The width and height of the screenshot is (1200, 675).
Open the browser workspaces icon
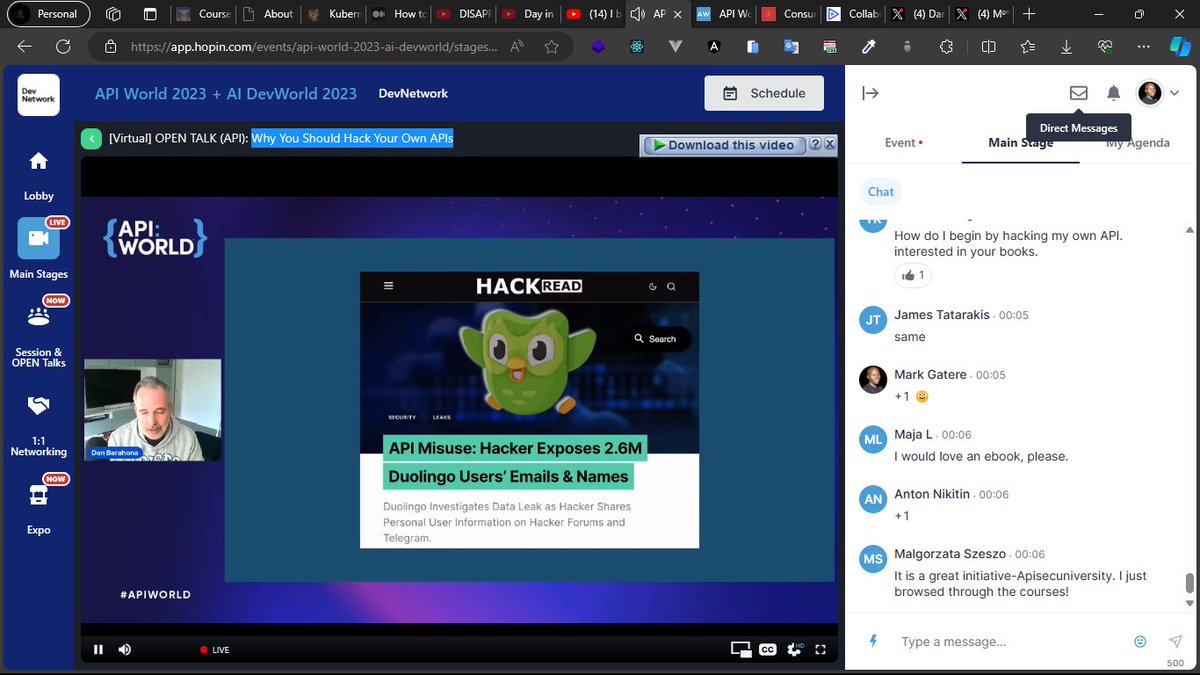pos(113,14)
